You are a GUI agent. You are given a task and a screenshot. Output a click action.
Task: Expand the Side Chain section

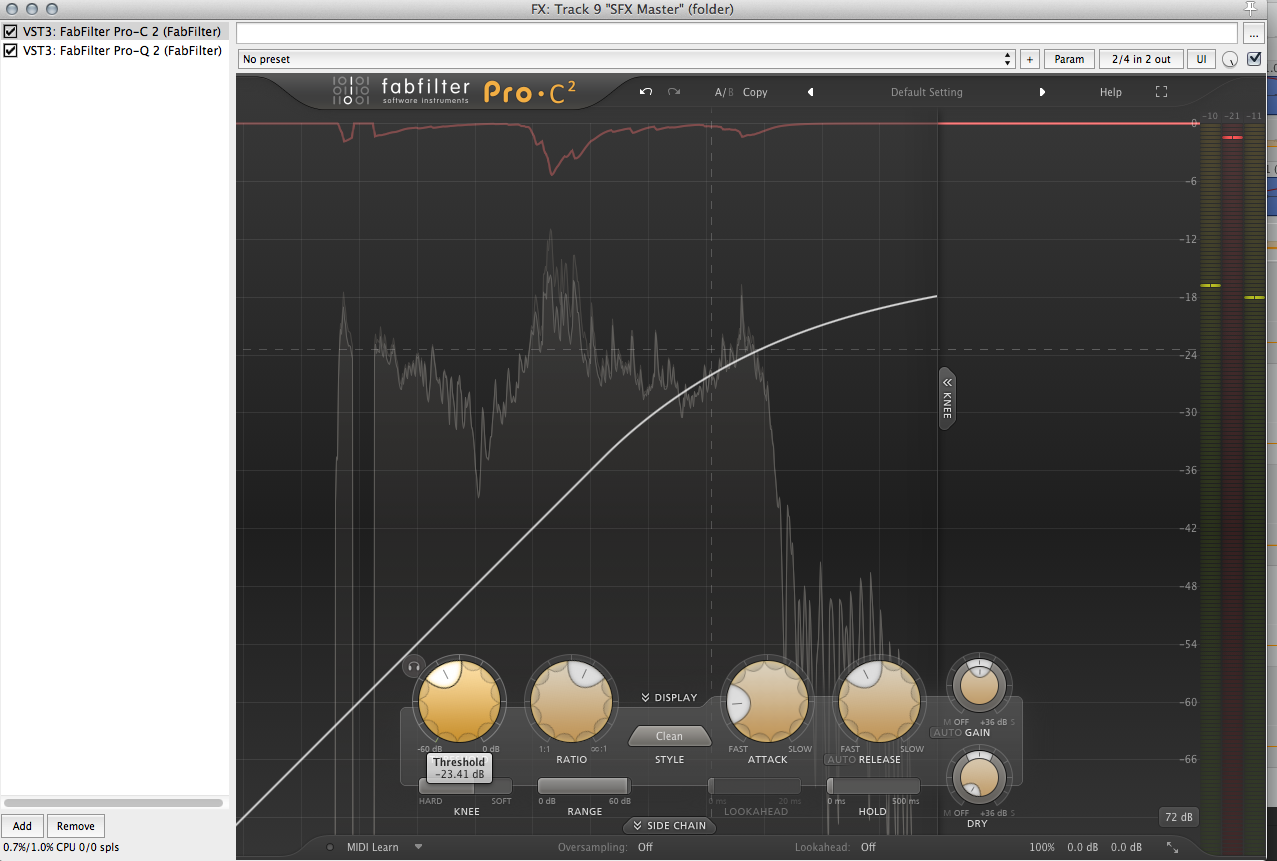point(670,826)
